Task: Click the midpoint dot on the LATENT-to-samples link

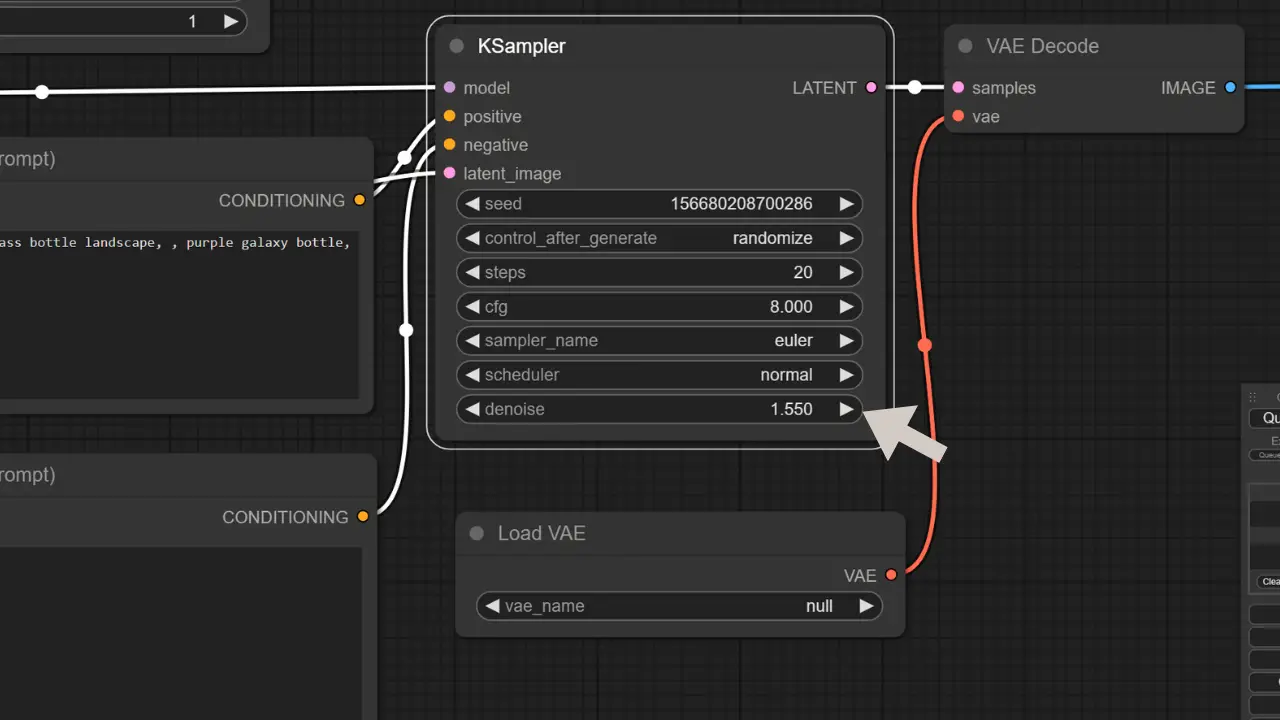Action: pyautogui.click(x=915, y=88)
